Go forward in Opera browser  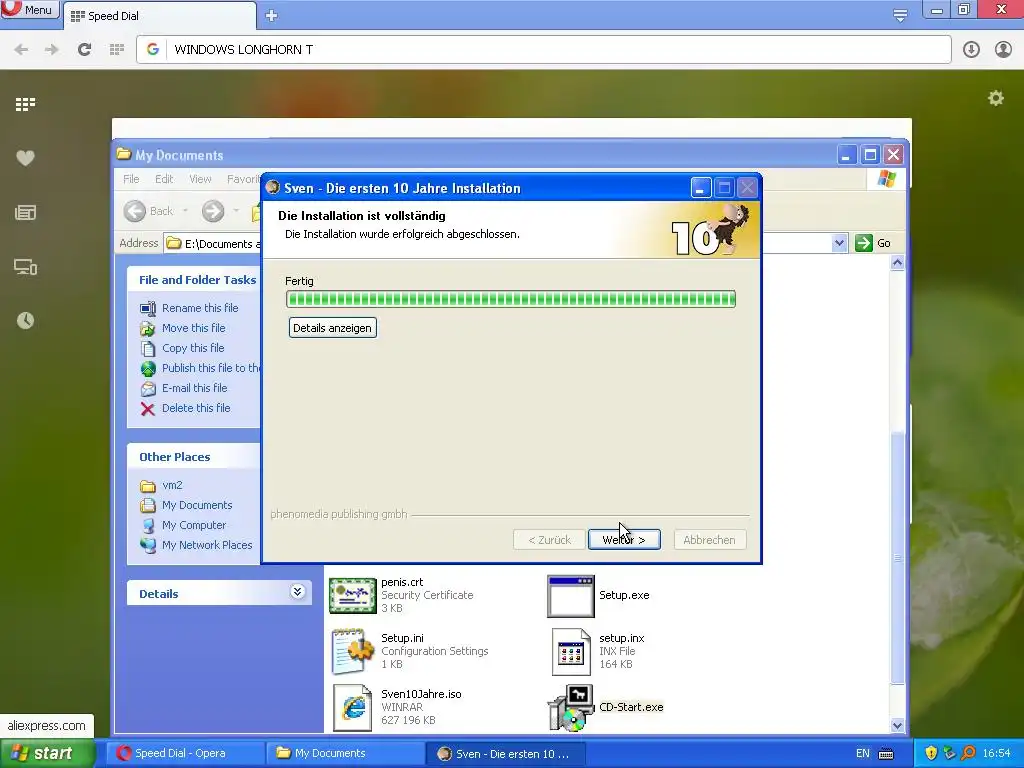pyautogui.click(x=52, y=49)
